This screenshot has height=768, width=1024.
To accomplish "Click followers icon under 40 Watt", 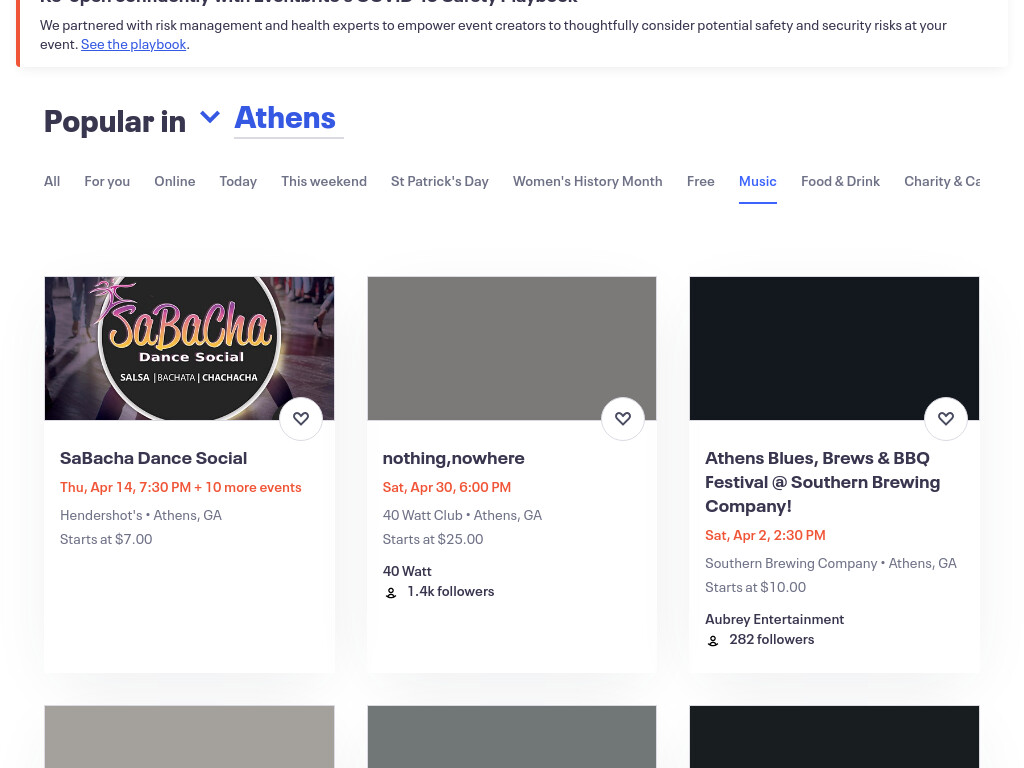I will pos(391,592).
